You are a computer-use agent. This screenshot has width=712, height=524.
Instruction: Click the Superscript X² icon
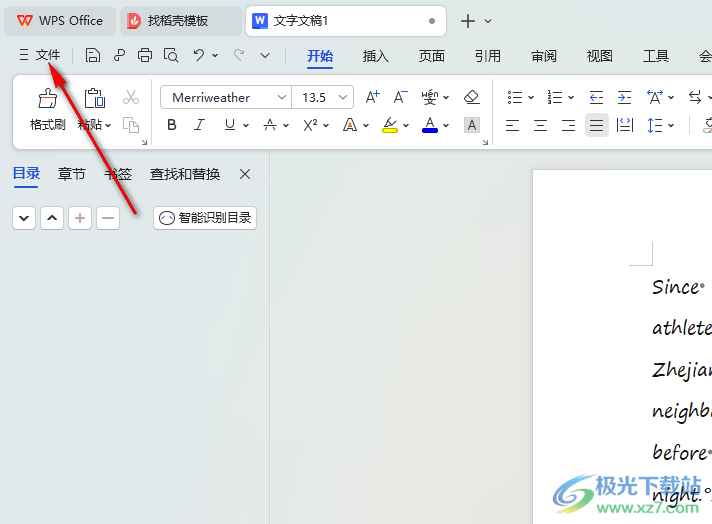point(310,125)
